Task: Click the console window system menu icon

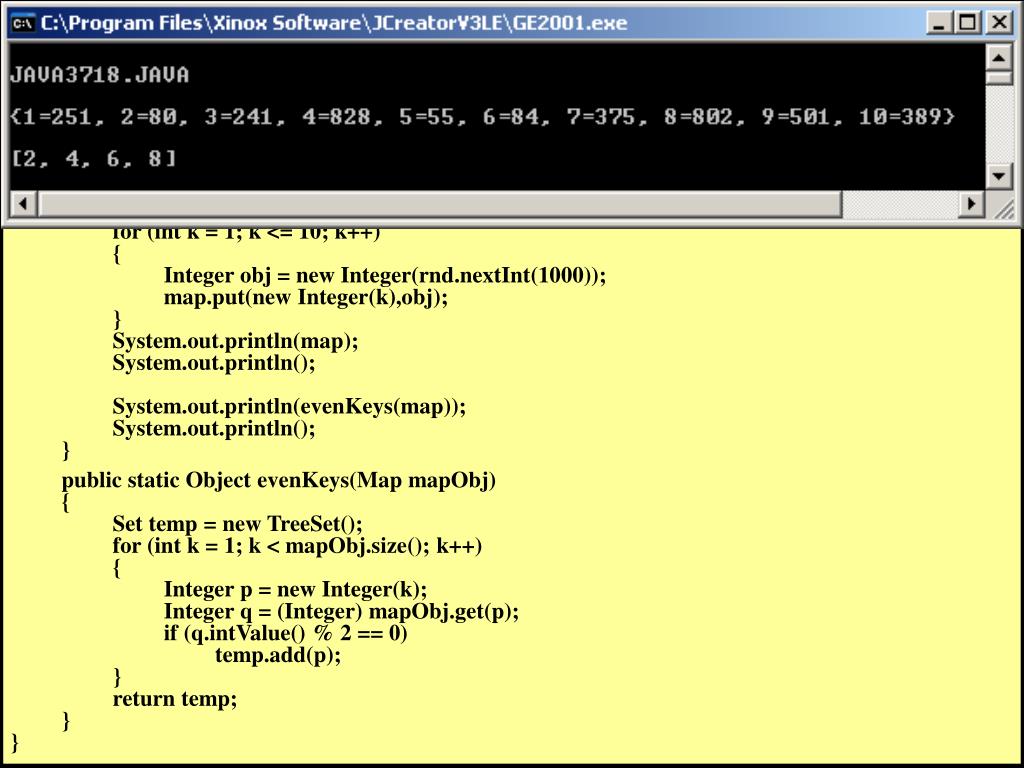Action: tap(23, 24)
